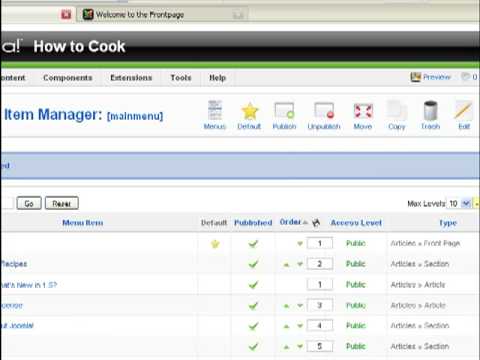Toggle published checkmark for License row
The image size is (480, 360).
coord(253,305)
